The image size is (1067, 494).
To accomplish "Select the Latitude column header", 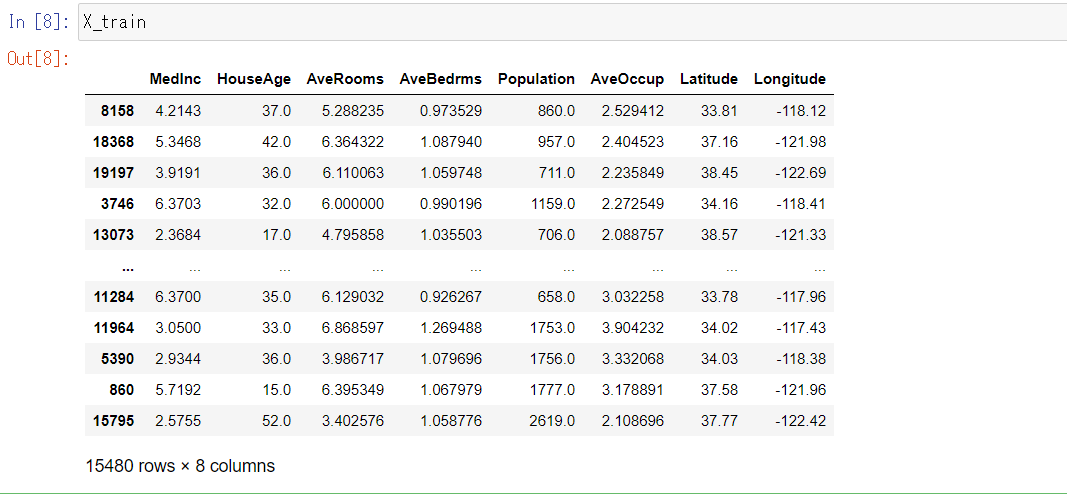I will tap(708, 79).
